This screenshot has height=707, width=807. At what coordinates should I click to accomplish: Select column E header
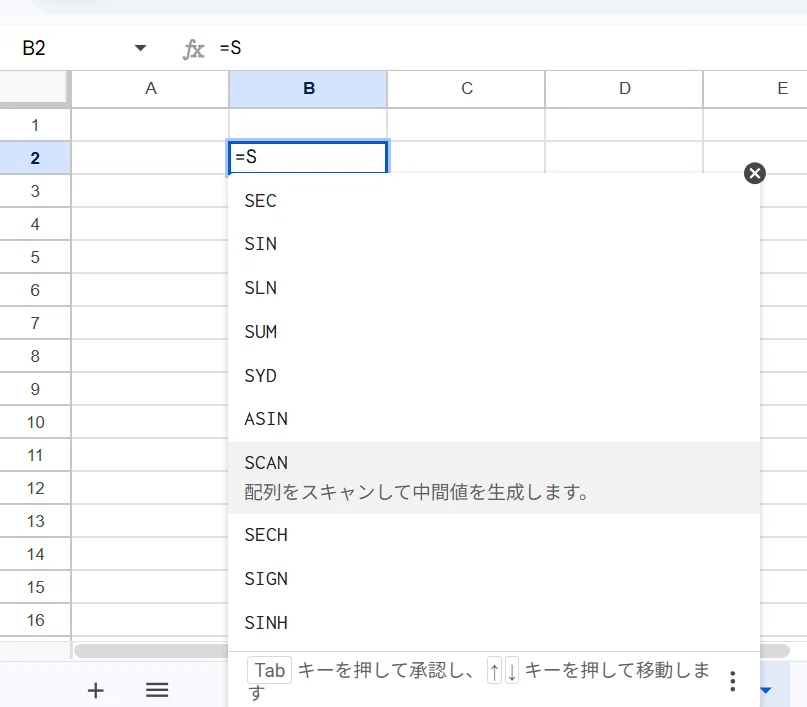click(756, 89)
